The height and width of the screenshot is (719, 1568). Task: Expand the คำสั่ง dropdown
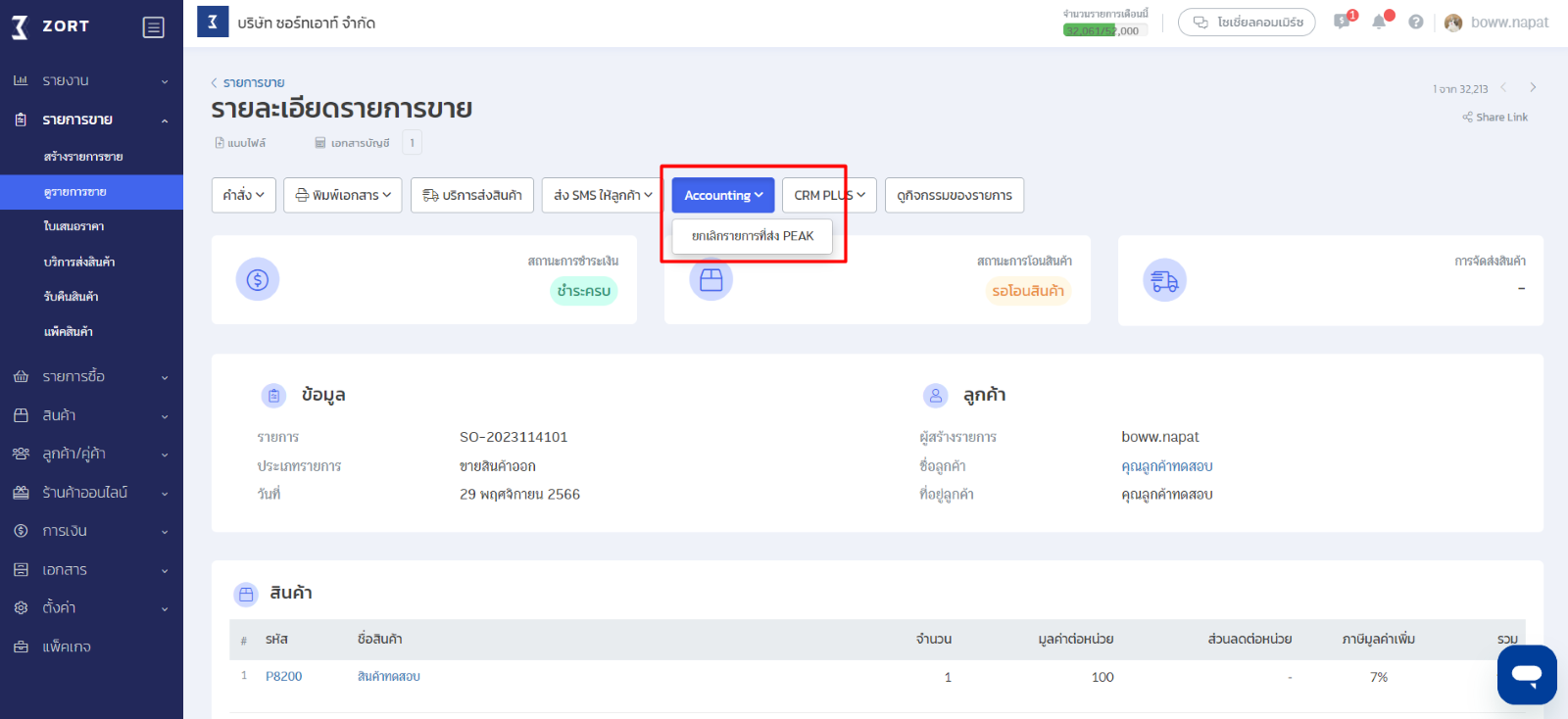click(x=243, y=195)
